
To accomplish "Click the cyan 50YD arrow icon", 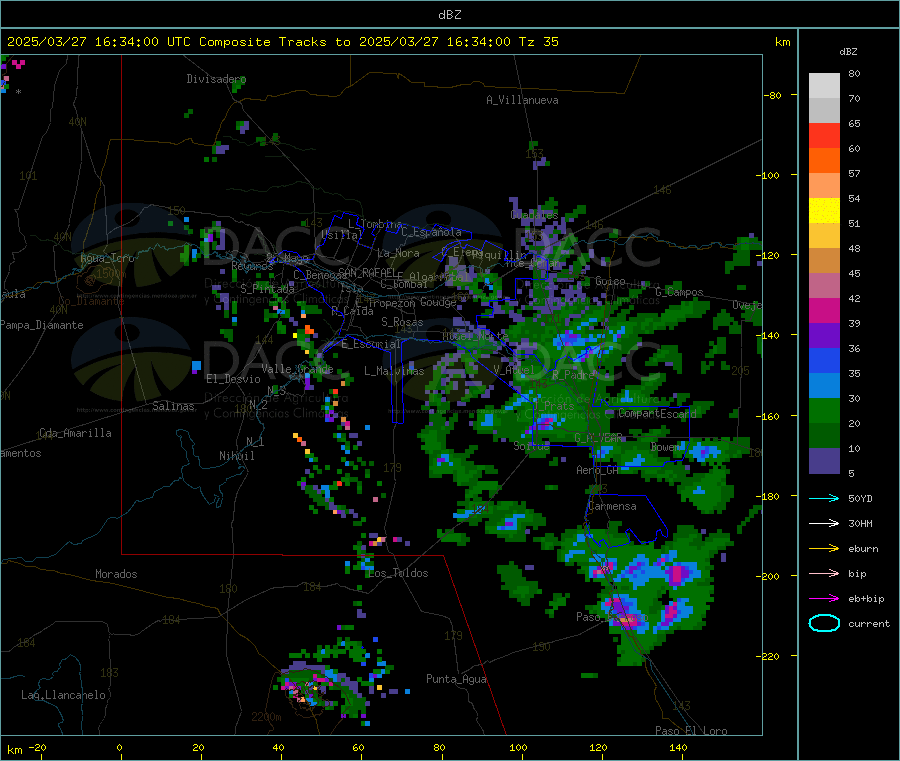I will [824, 498].
